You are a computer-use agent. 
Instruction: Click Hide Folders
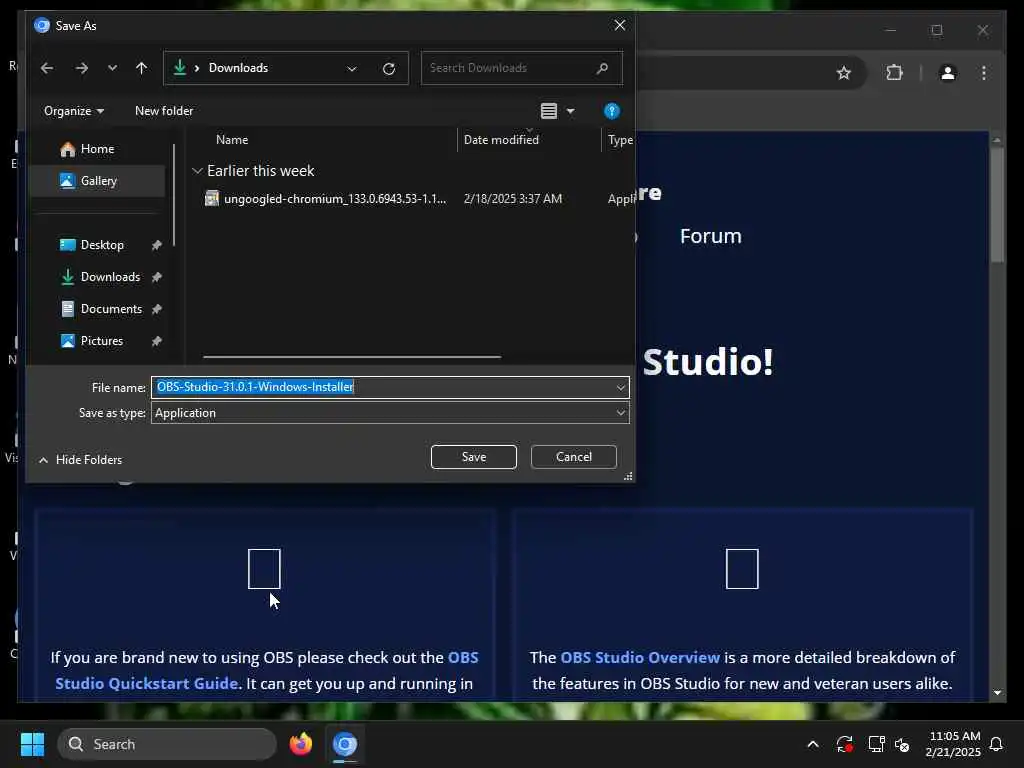coord(80,460)
